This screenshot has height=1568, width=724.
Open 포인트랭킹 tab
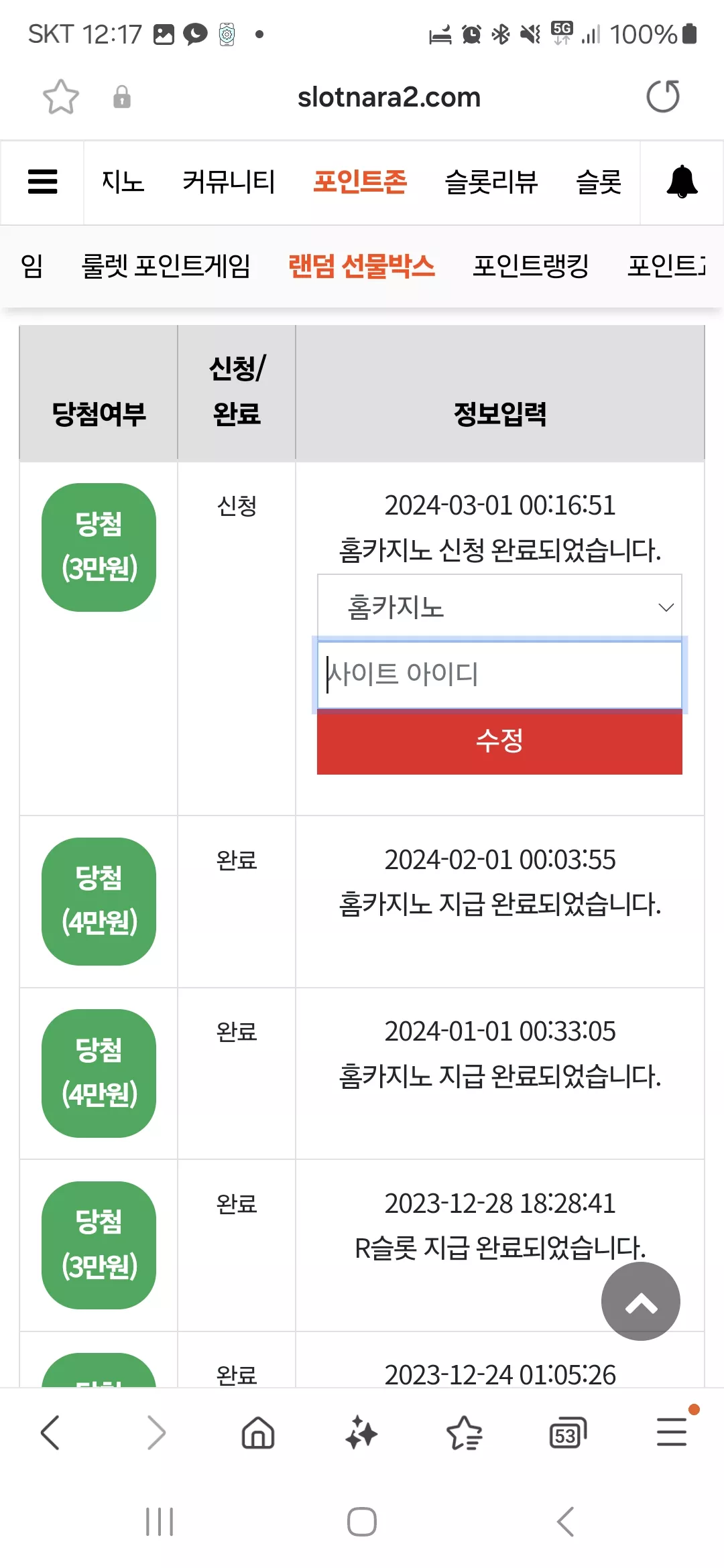[x=531, y=266]
